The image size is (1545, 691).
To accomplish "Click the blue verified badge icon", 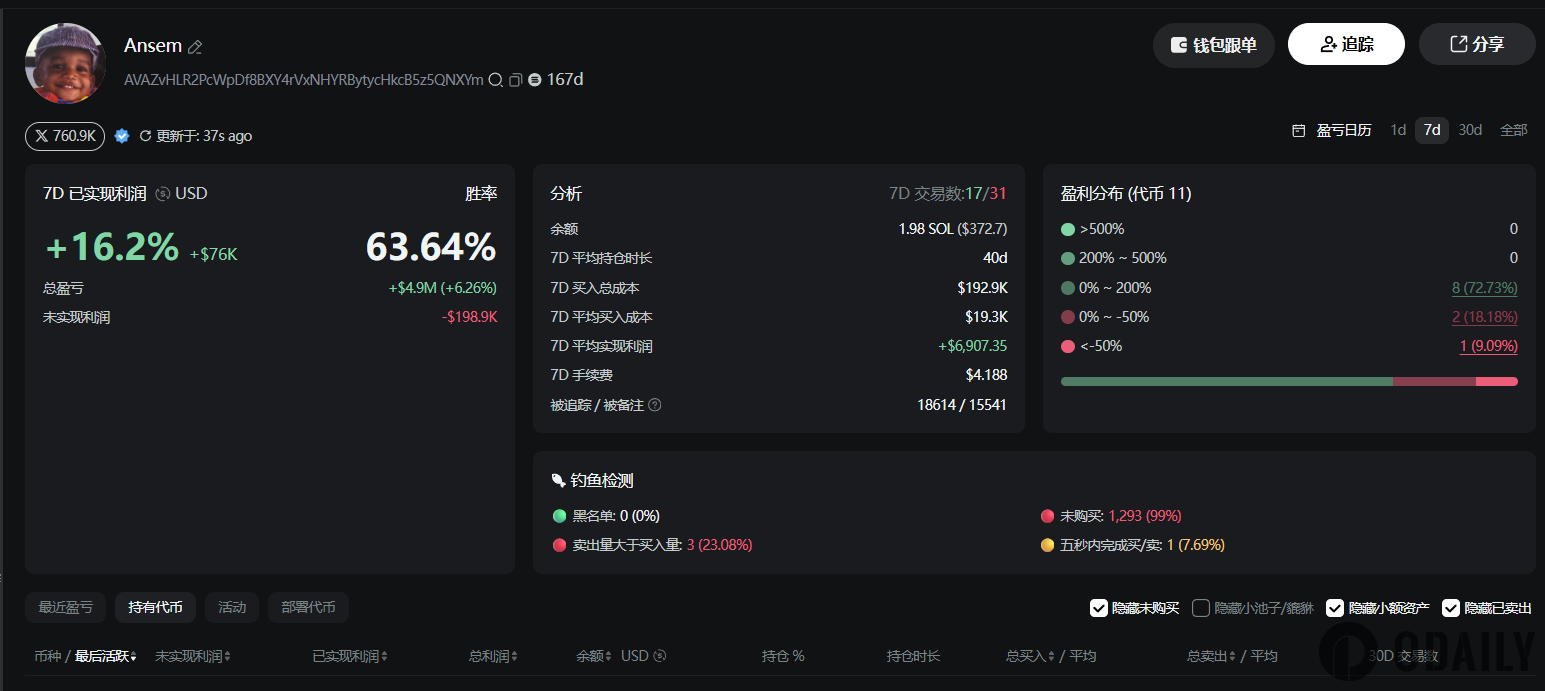I will (122, 136).
